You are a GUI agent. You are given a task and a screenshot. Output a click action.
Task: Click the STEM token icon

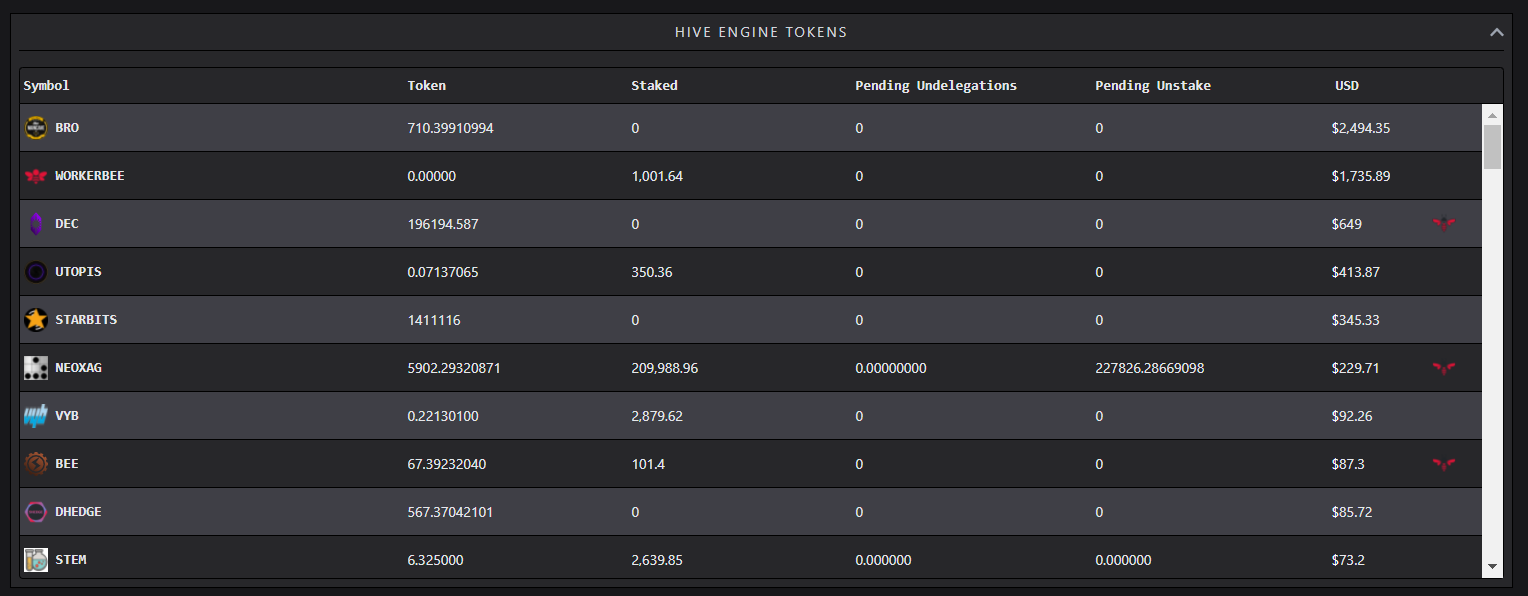coord(36,560)
